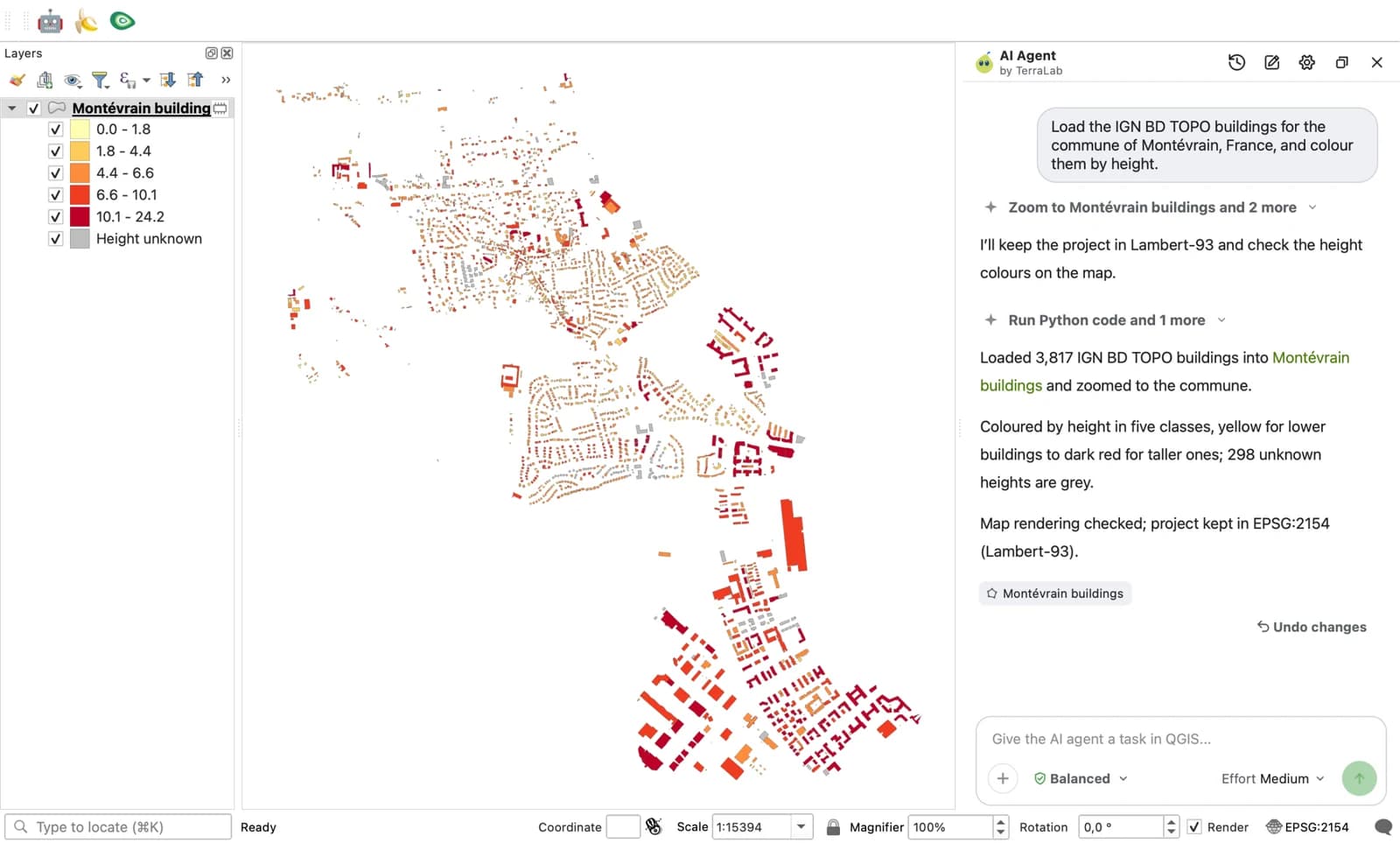The height and width of the screenshot is (843, 1400).
Task: Click the collapse all layers icon
Action: click(195, 80)
